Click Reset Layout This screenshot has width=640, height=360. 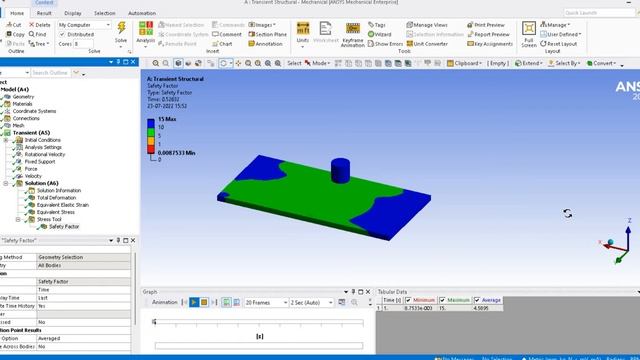click(558, 44)
